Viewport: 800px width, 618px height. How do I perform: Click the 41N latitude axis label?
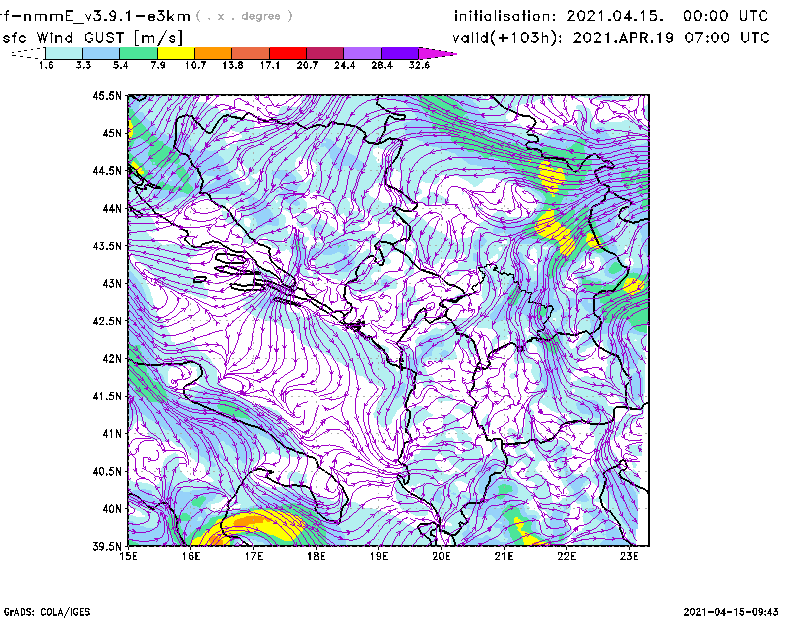pos(112,434)
